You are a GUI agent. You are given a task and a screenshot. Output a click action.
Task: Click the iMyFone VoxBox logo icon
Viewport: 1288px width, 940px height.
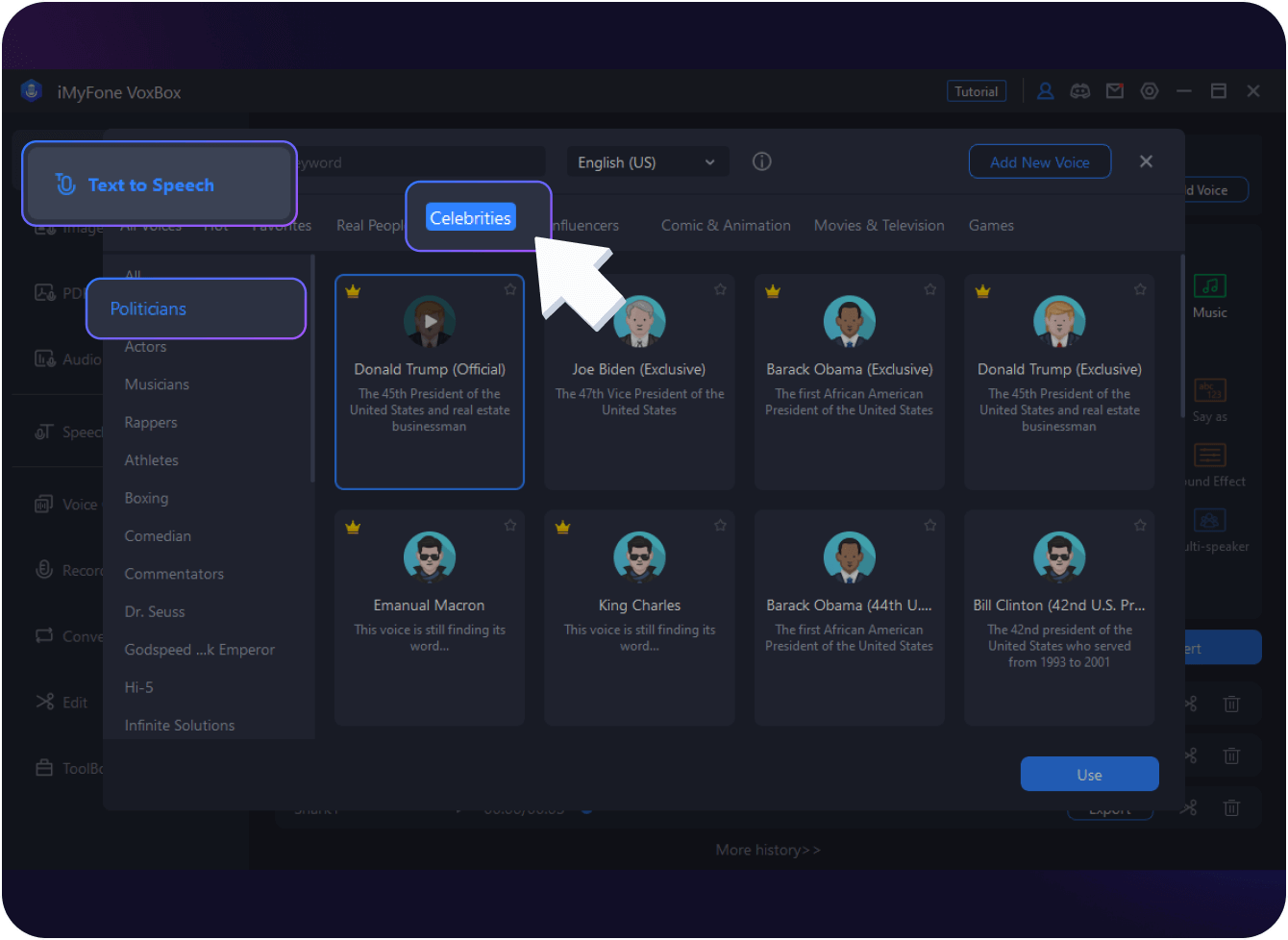(x=31, y=91)
